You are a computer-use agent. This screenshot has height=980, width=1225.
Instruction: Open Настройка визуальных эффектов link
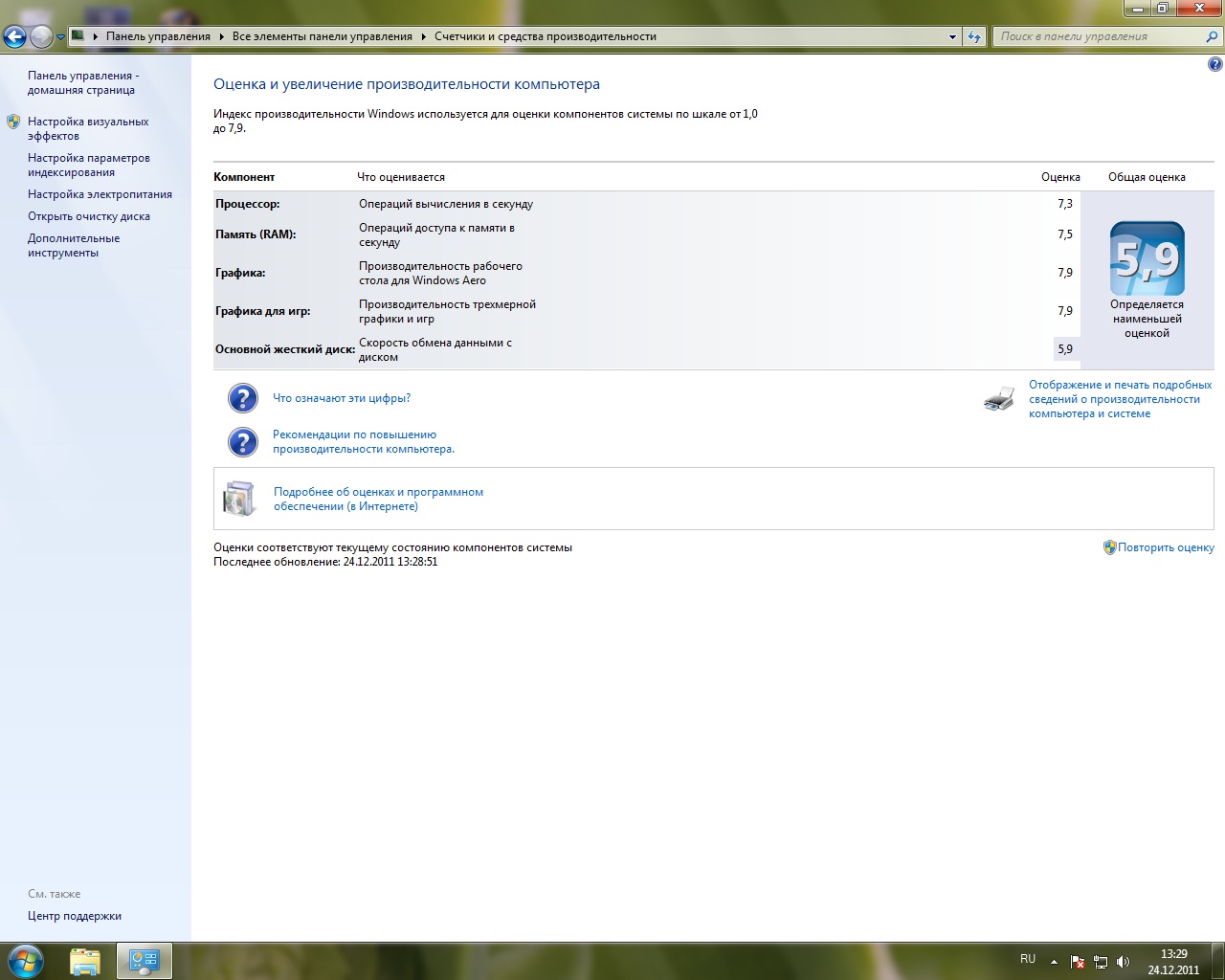coord(88,128)
